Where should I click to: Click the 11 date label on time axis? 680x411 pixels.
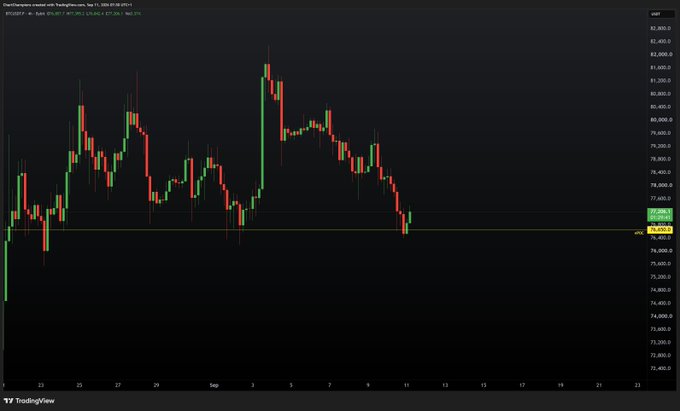[406, 385]
